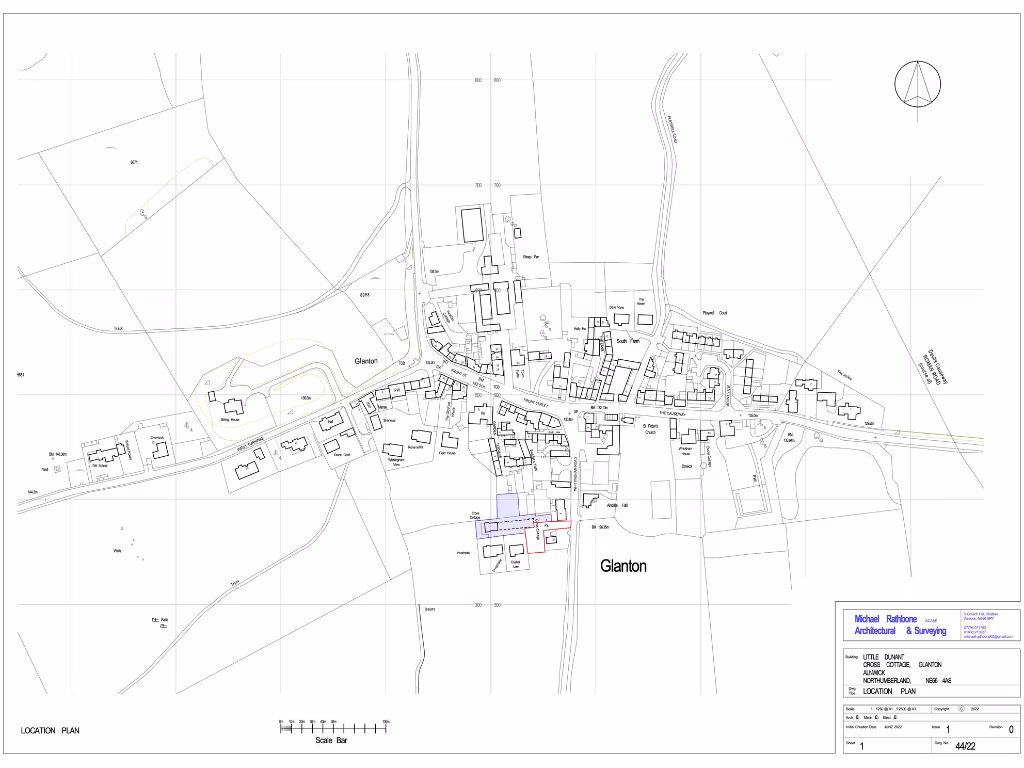Click the north arrow compass symbol

click(919, 83)
